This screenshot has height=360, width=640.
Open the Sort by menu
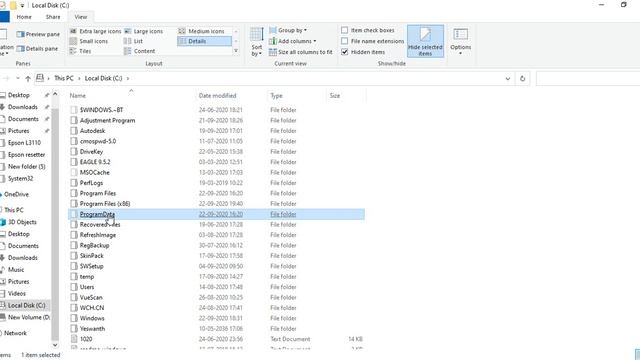coord(257,42)
